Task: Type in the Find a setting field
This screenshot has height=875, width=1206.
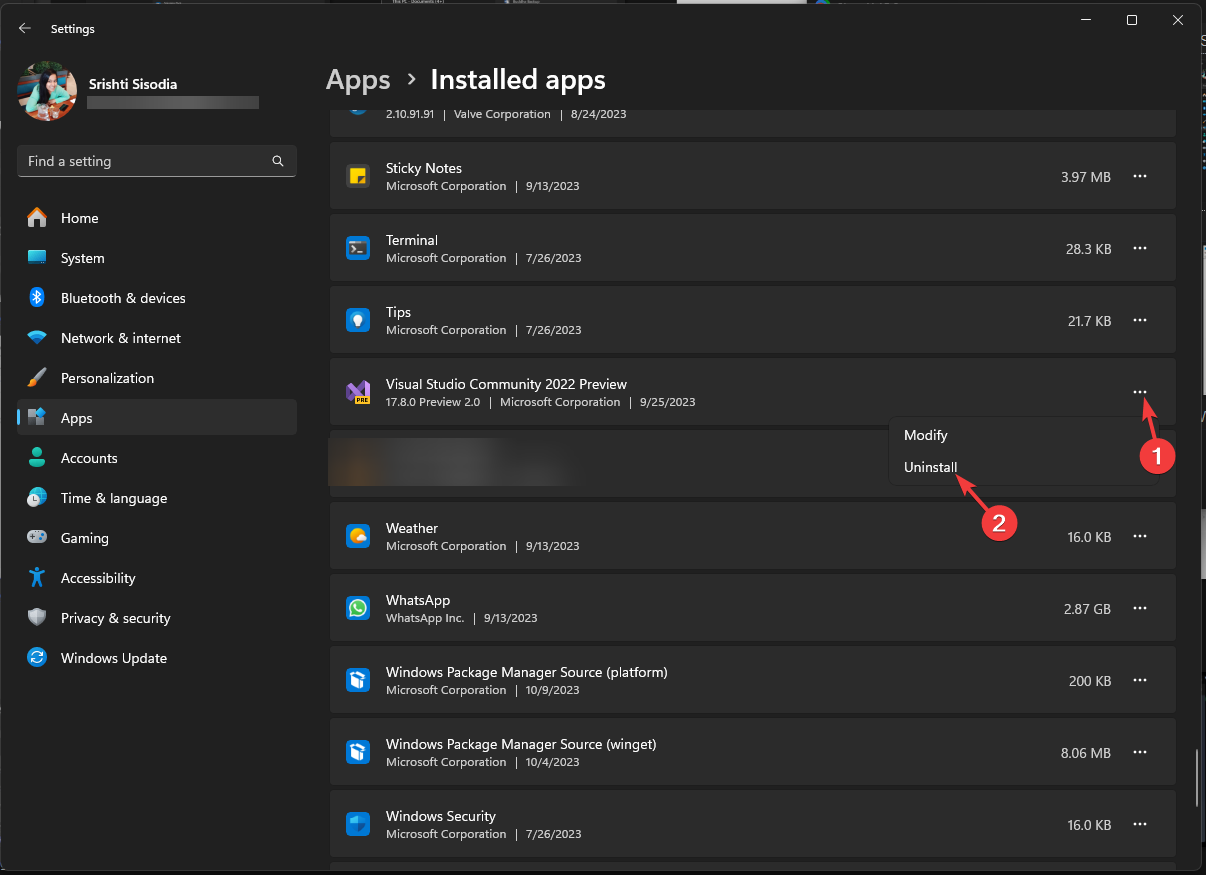Action: pyautogui.click(x=145, y=161)
